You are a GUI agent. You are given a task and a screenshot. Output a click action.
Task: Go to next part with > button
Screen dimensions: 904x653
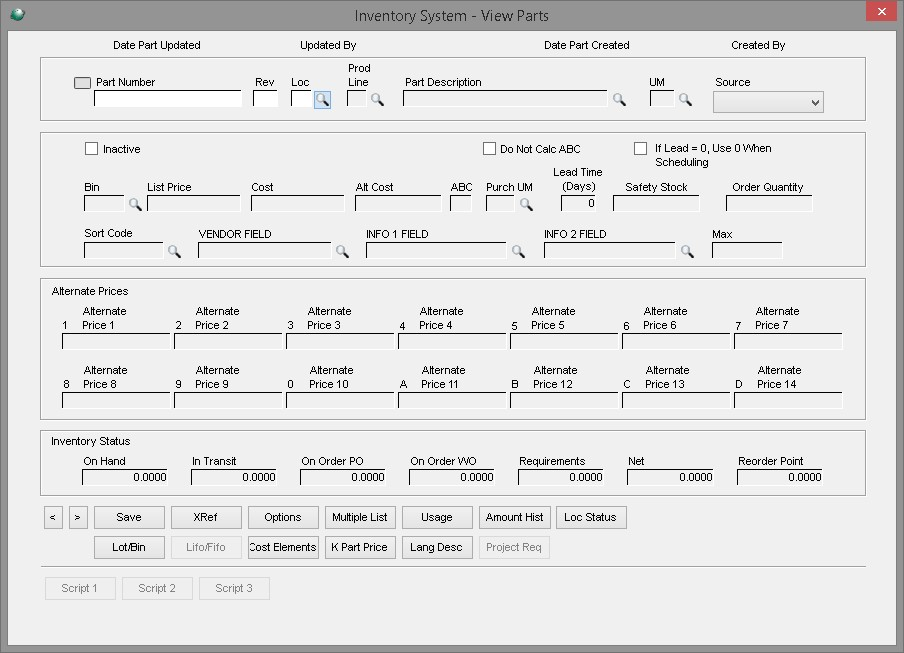(78, 518)
